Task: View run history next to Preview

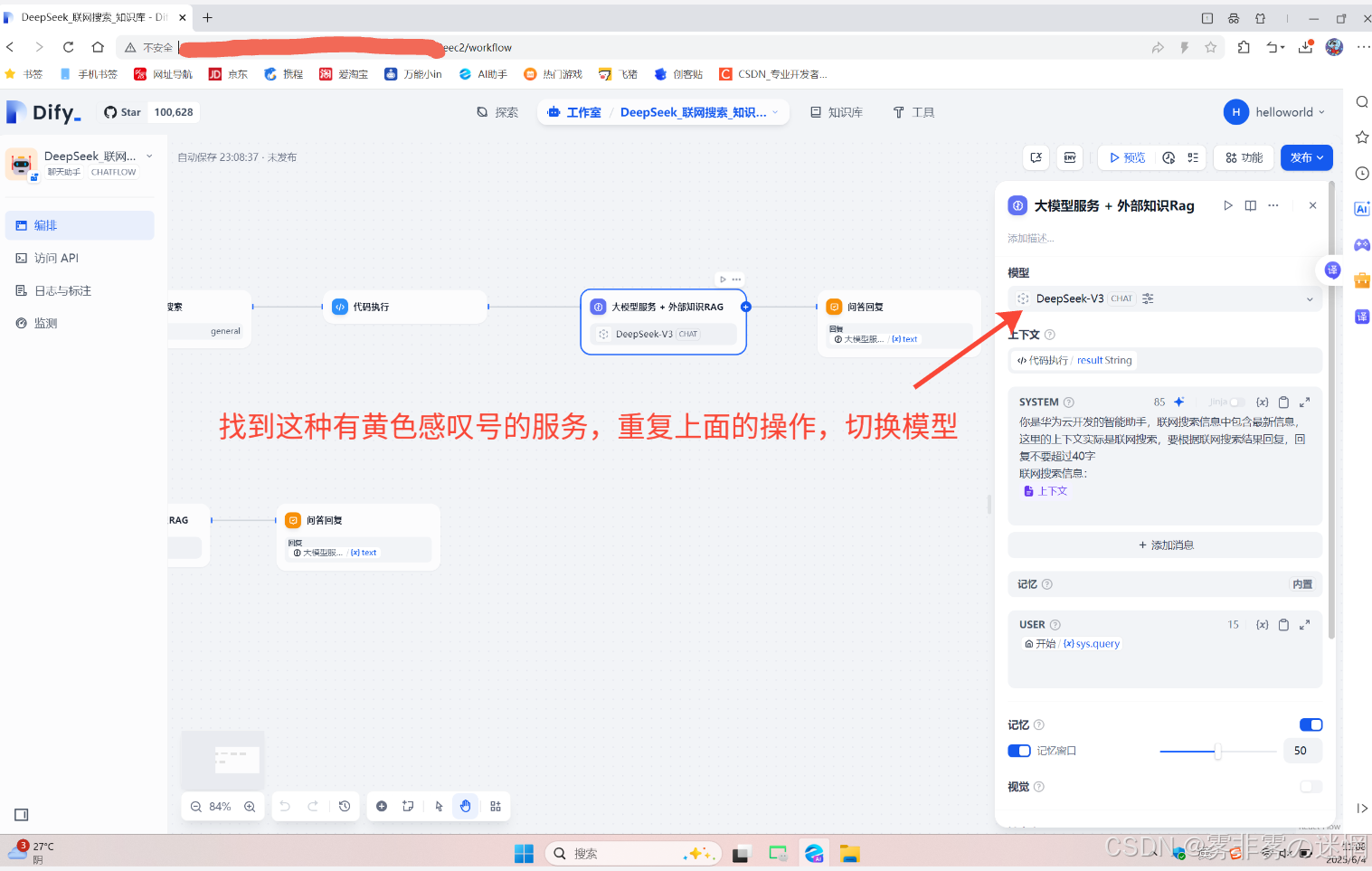Action: point(1169,157)
